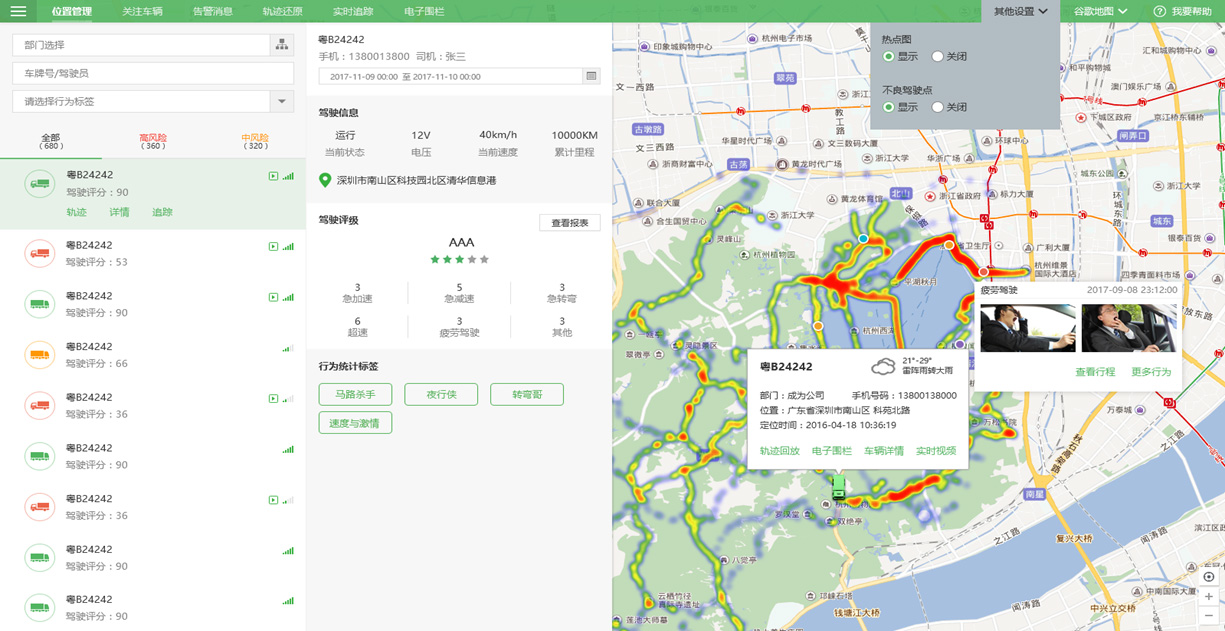
Task: Zoom out the map with minus icon
Action: pyautogui.click(x=1208, y=616)
